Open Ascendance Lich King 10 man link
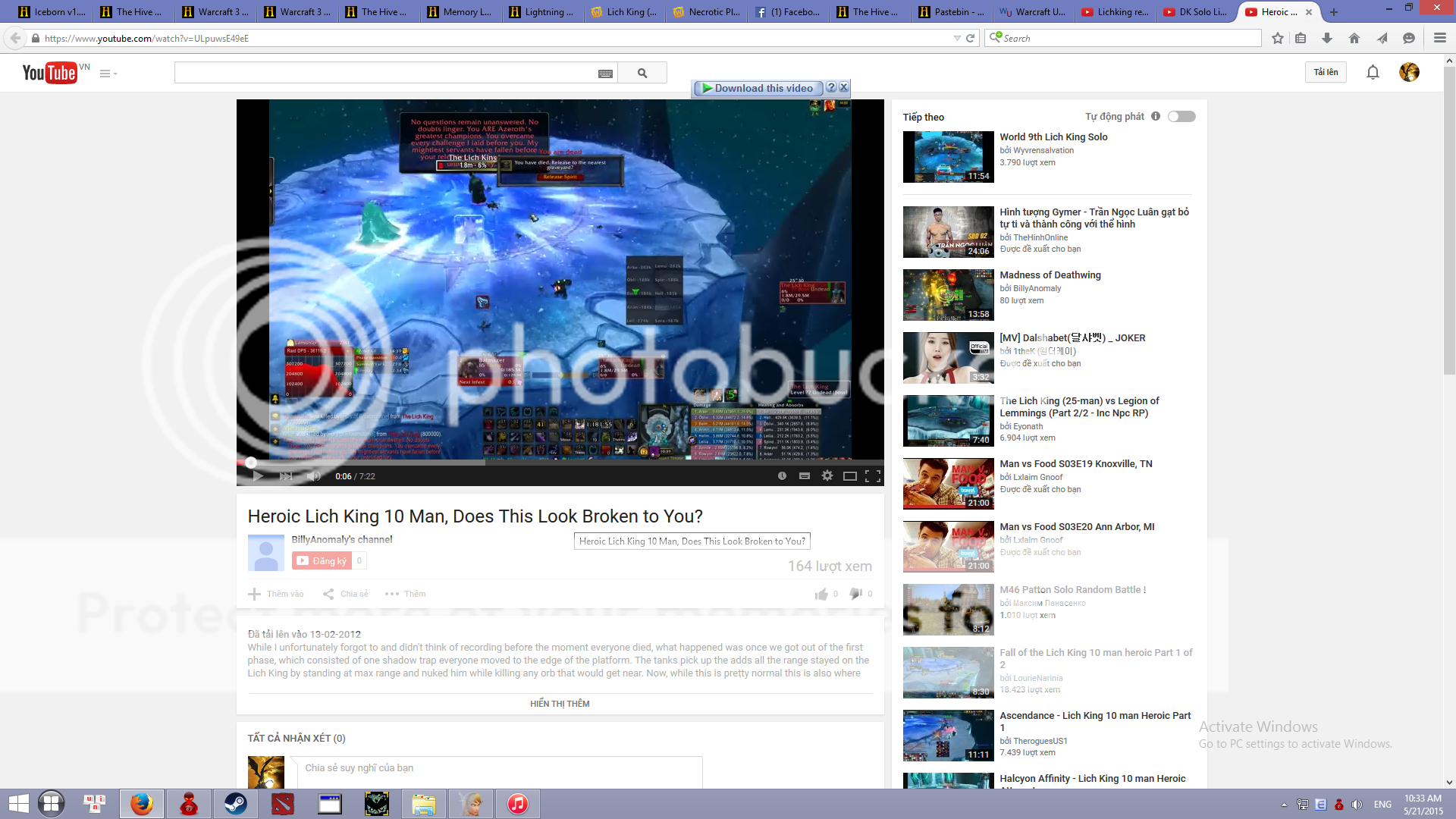This screenshot has width=1456, height=819. (1095, 721)
